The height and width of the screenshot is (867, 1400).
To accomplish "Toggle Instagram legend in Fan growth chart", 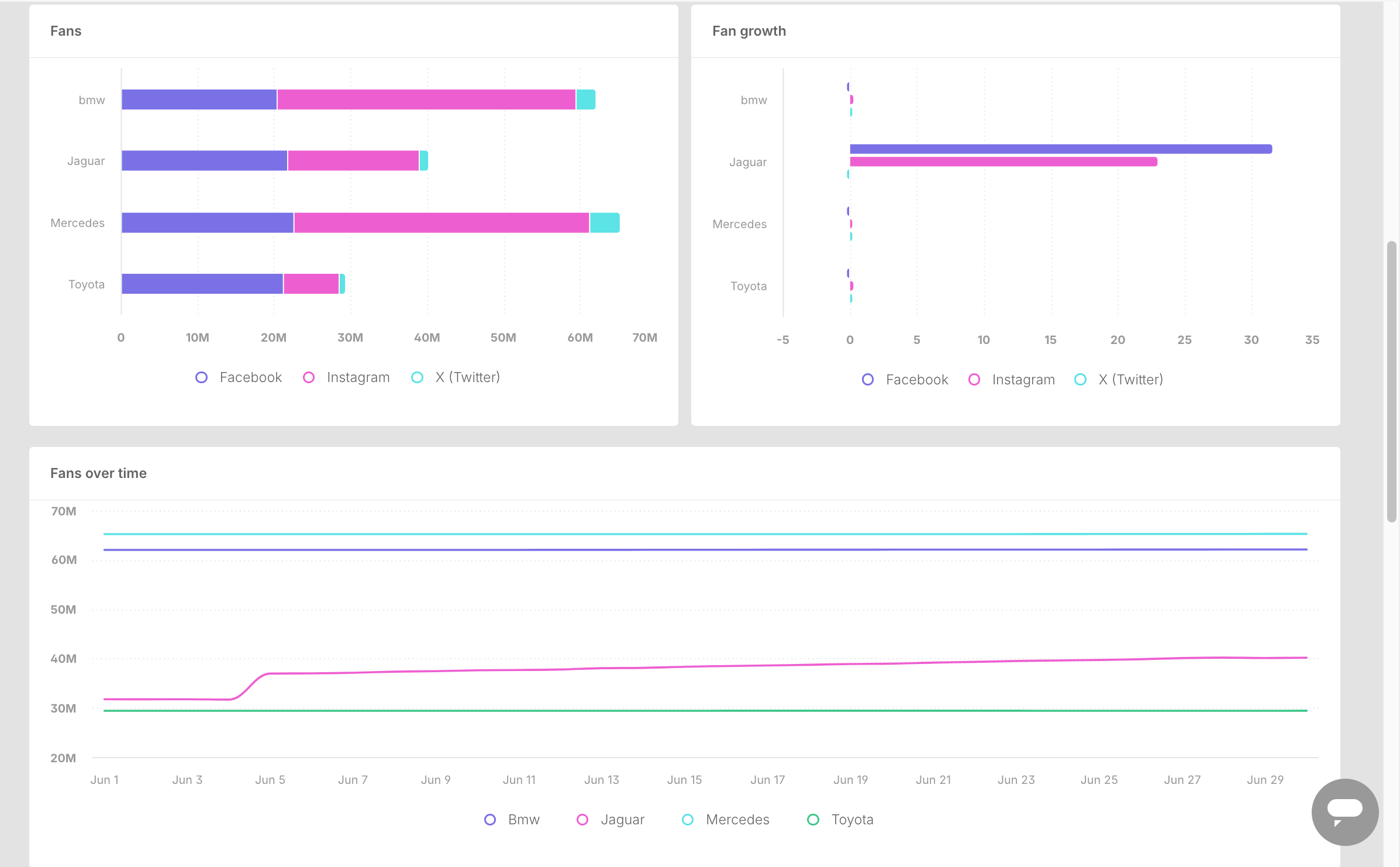I will pos(1012,380).
